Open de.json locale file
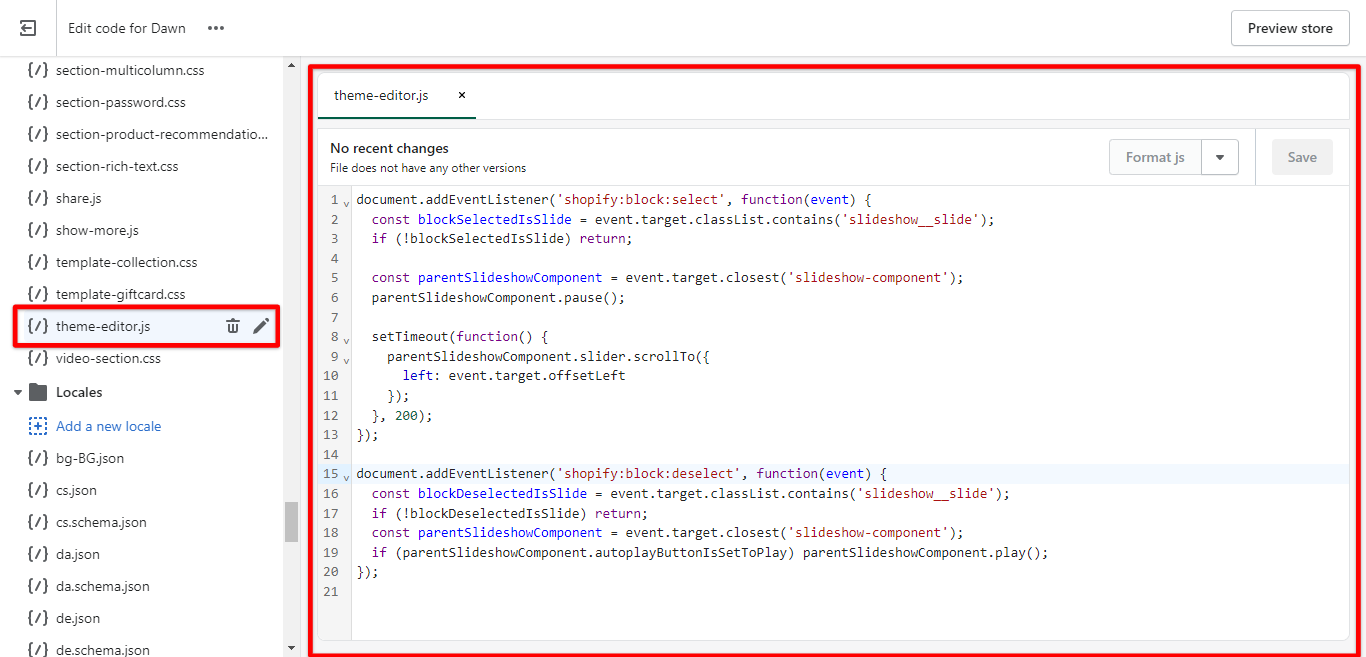 [x=78, y=618]
